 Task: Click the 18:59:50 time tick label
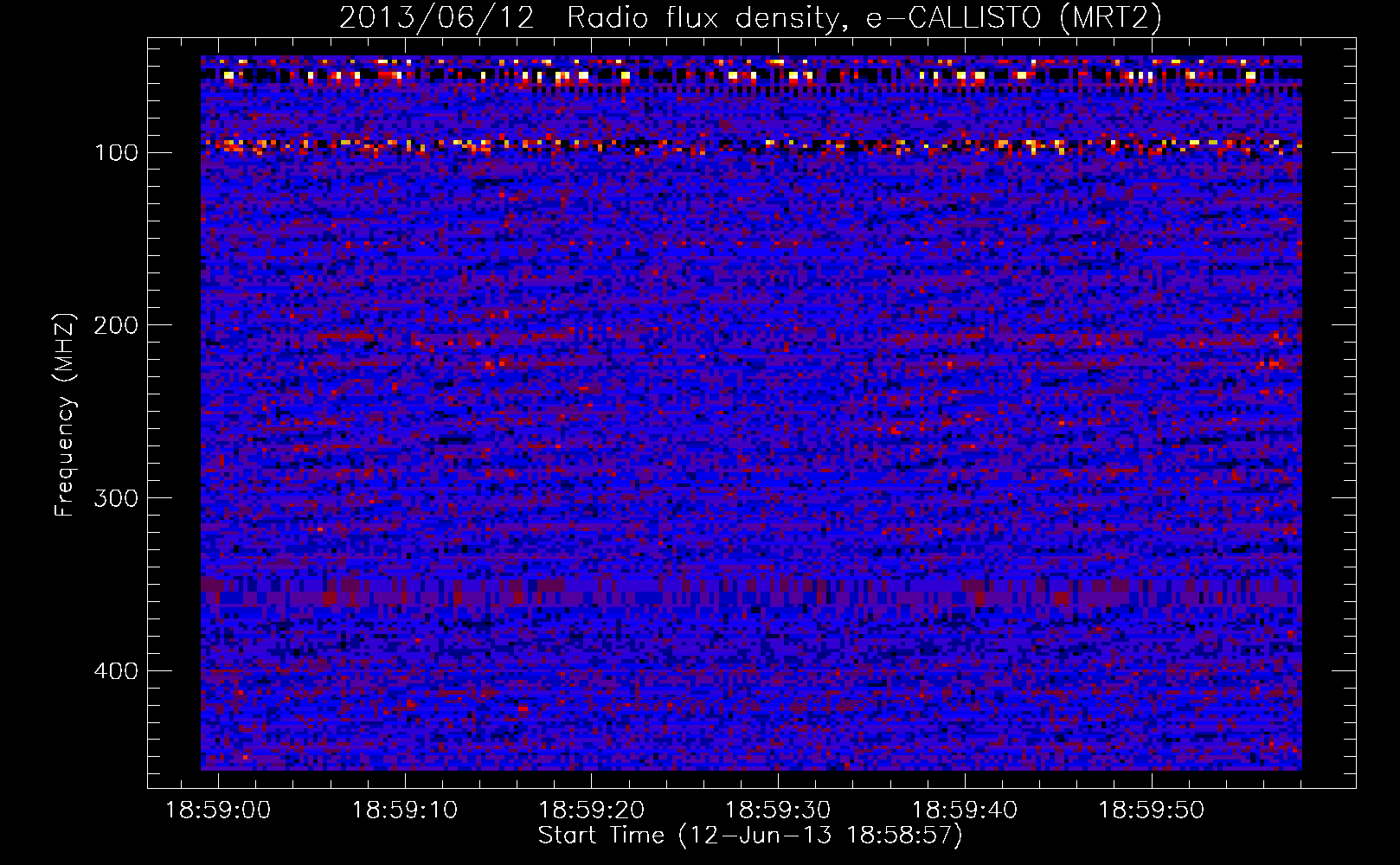(x=1152, y=811)
